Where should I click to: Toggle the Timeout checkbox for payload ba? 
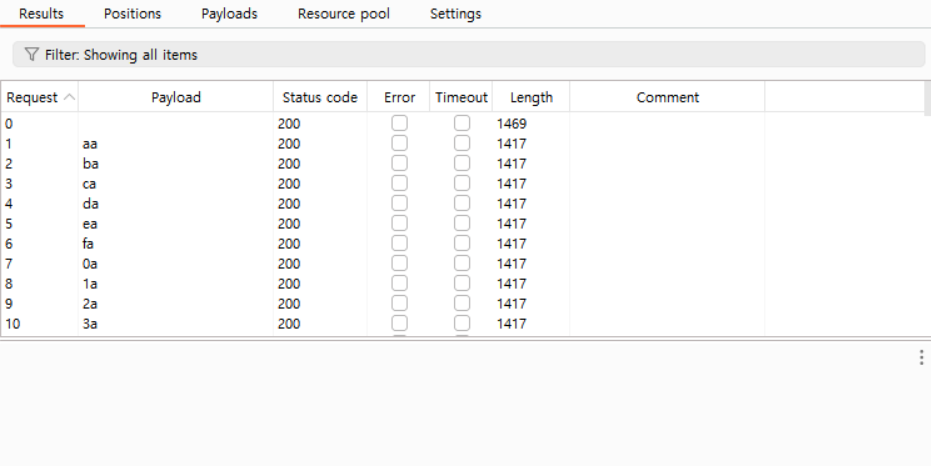(462, 163)
